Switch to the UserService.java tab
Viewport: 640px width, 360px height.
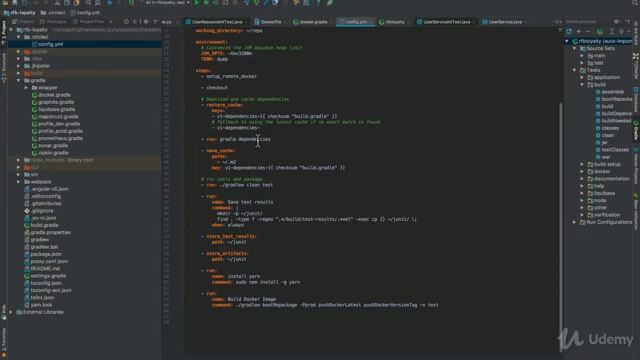tap(504, 22)
